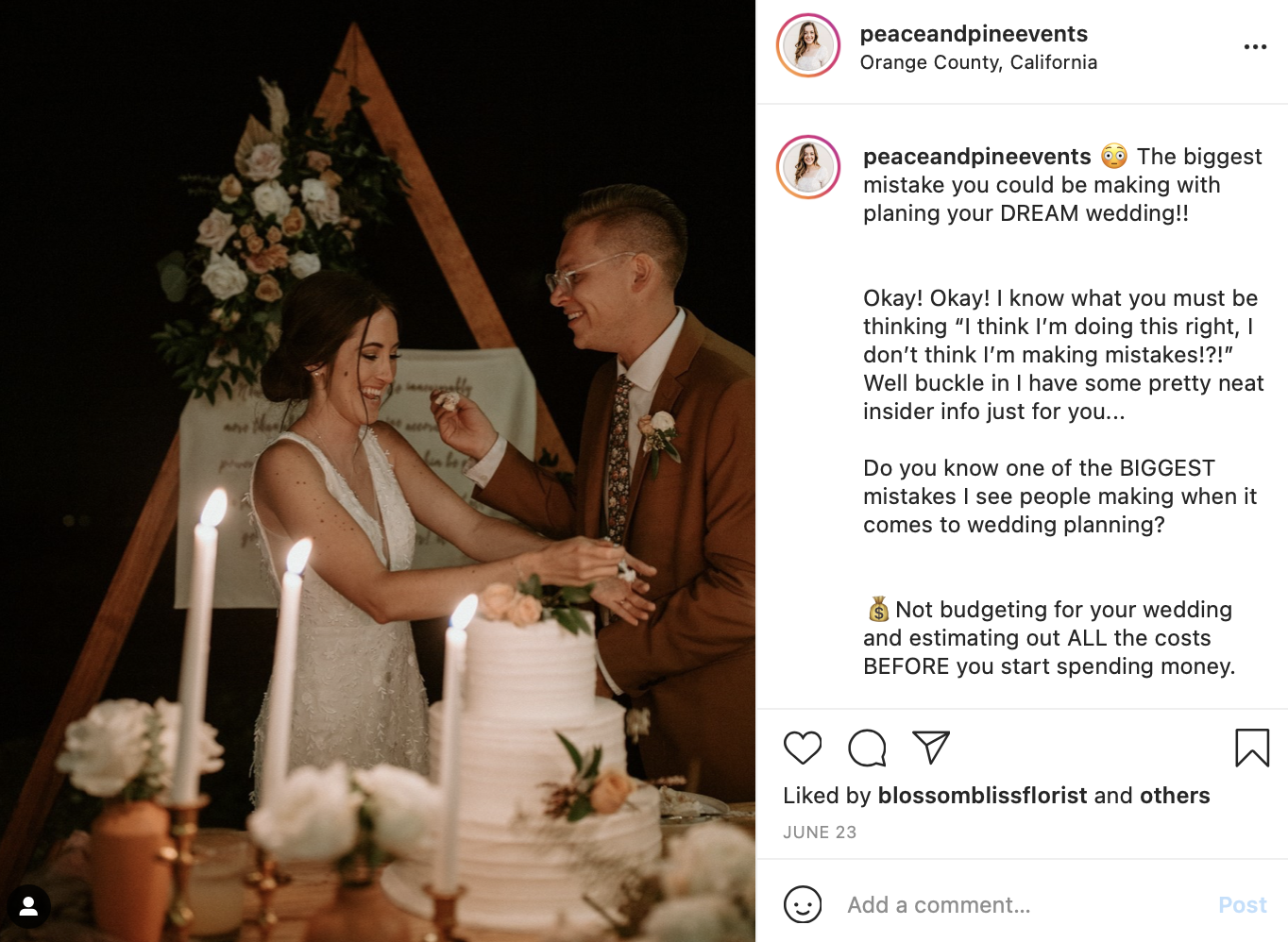This screenshot has height=942, width=1288.
Task: Click the wedding cake-cutting photo
Action: 378,471
